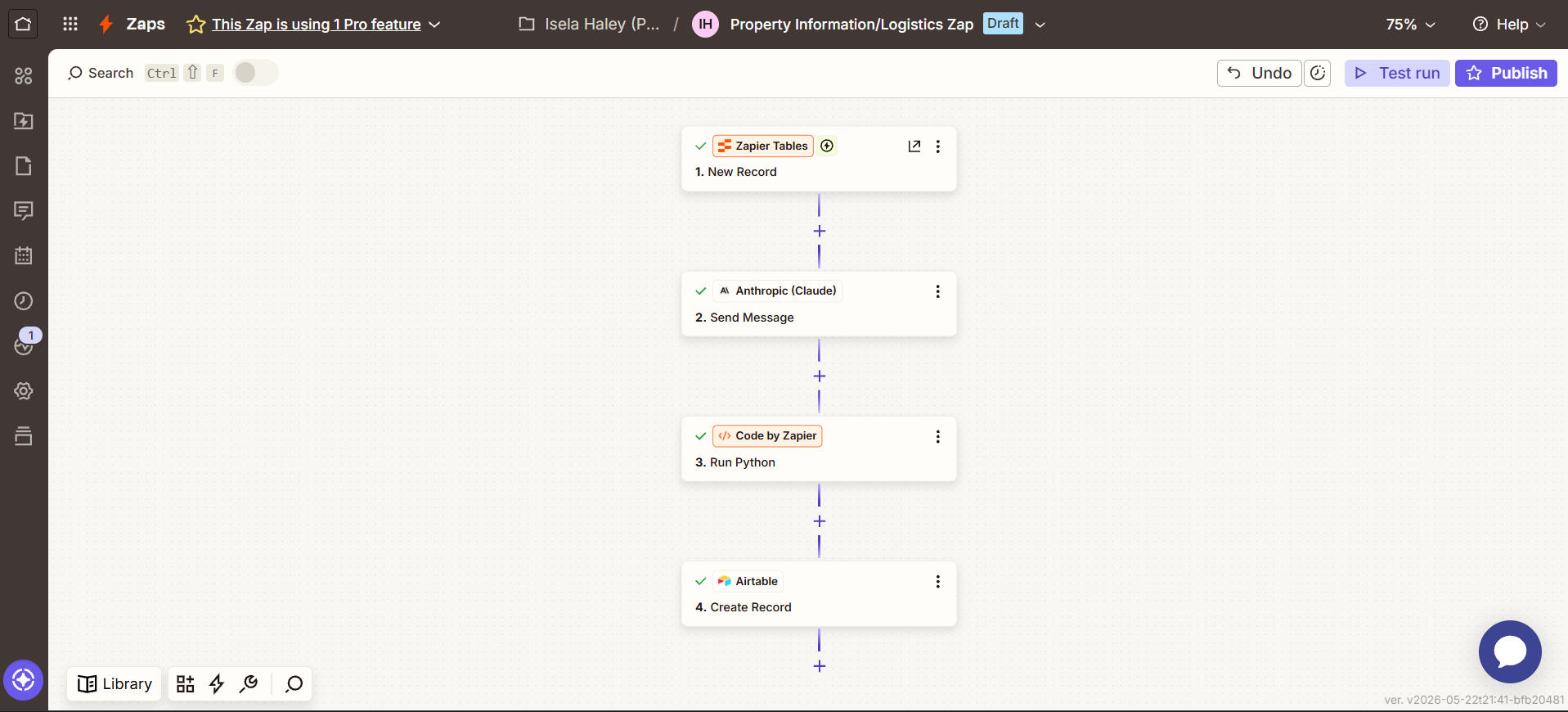Add step after Send Message
The width and height of the screenshot is (1568, 712).
[820, 376]
